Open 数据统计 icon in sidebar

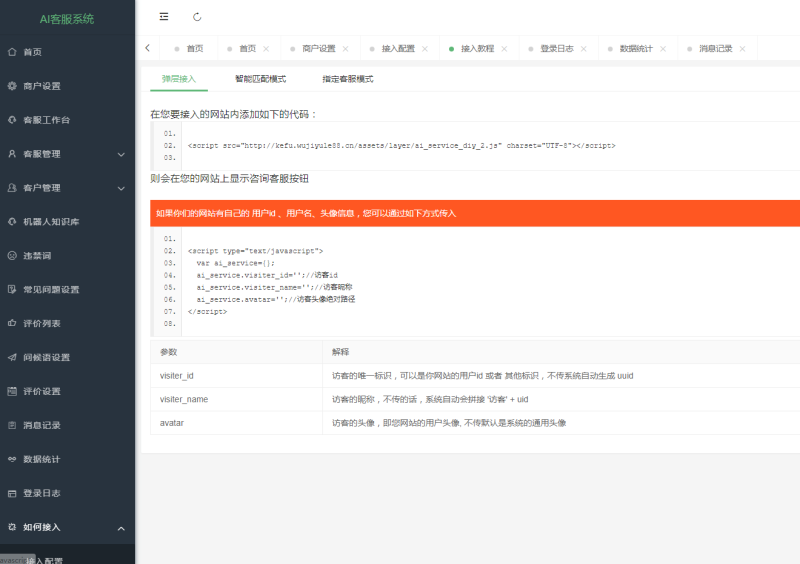[12, 459]
